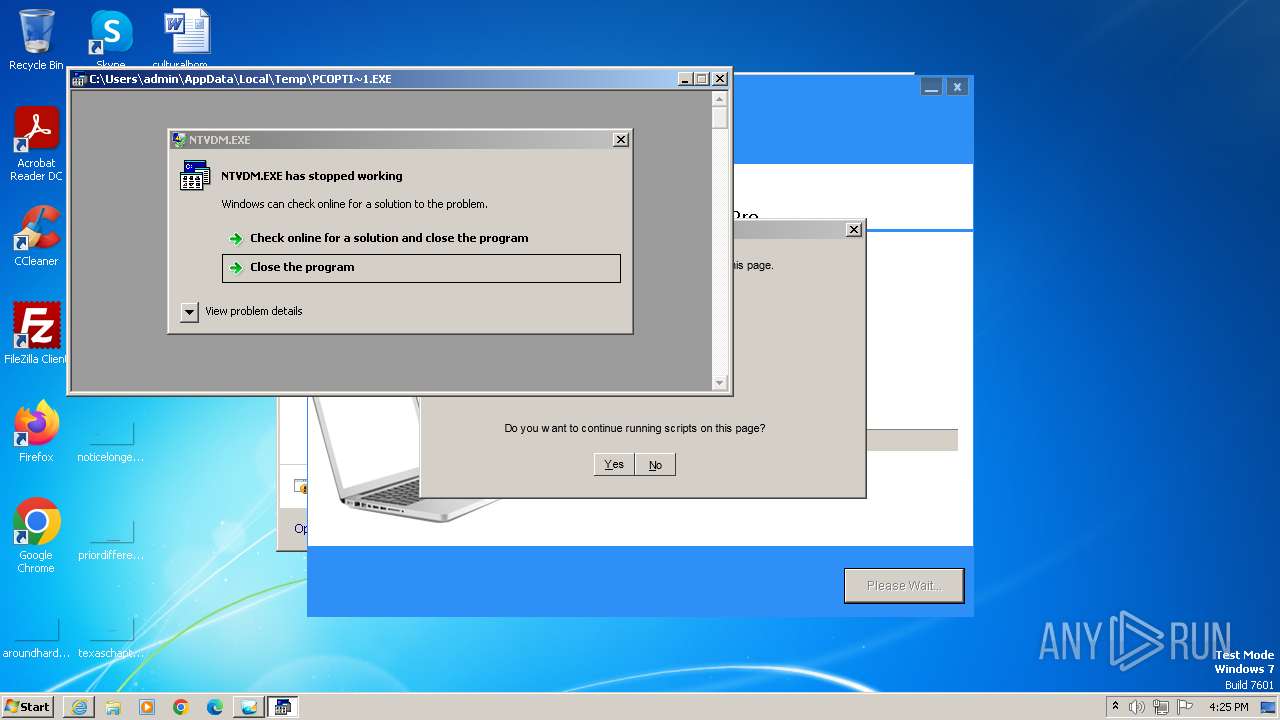Click the taskbar clock showing 4:25 PM
Image resolution: width=1280 pixels, height=720 pixels.
coord(1228,707)
